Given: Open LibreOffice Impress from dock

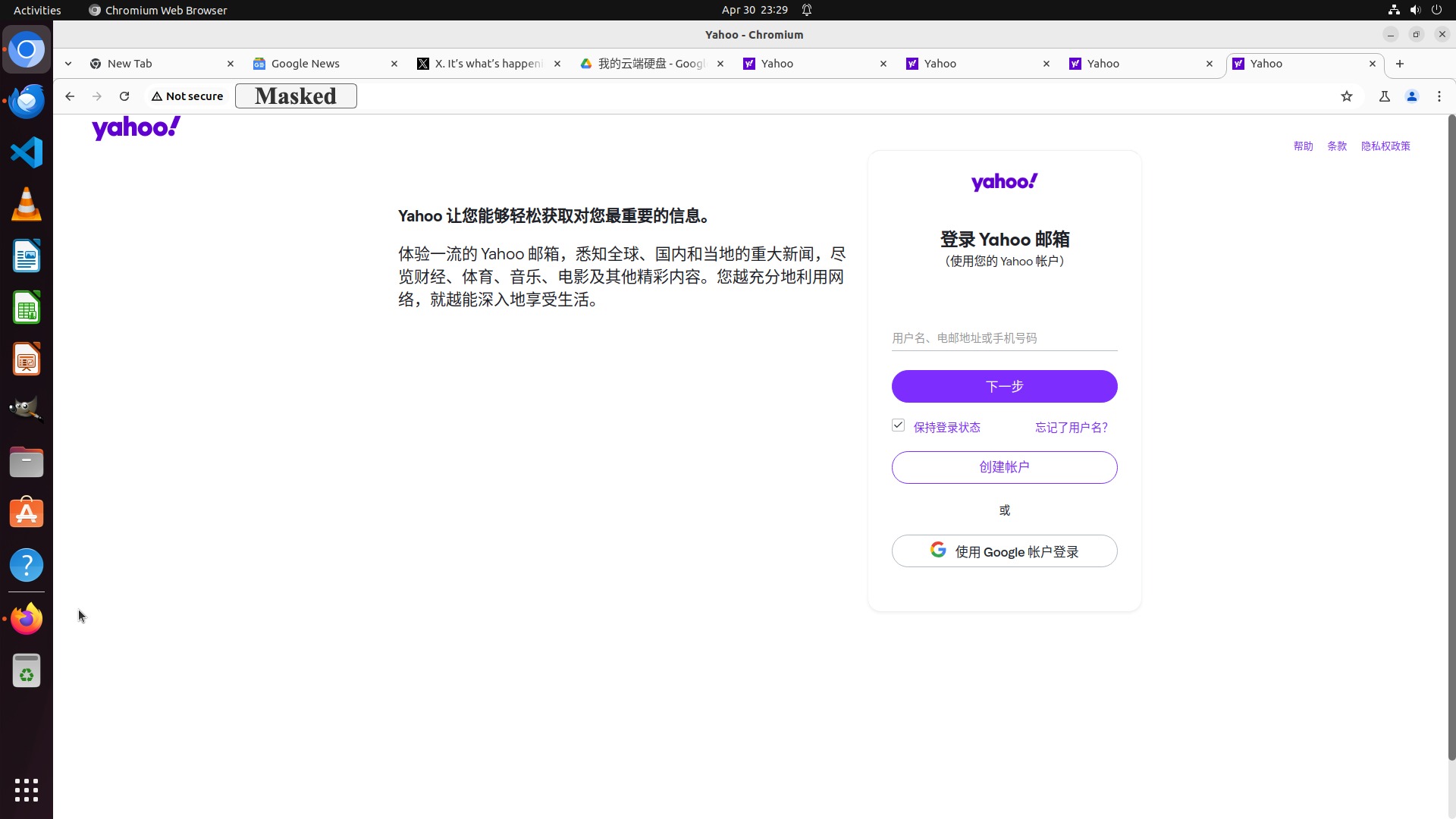Looking at the screenshot, I should pyautogui.click(x=27, y=359).
